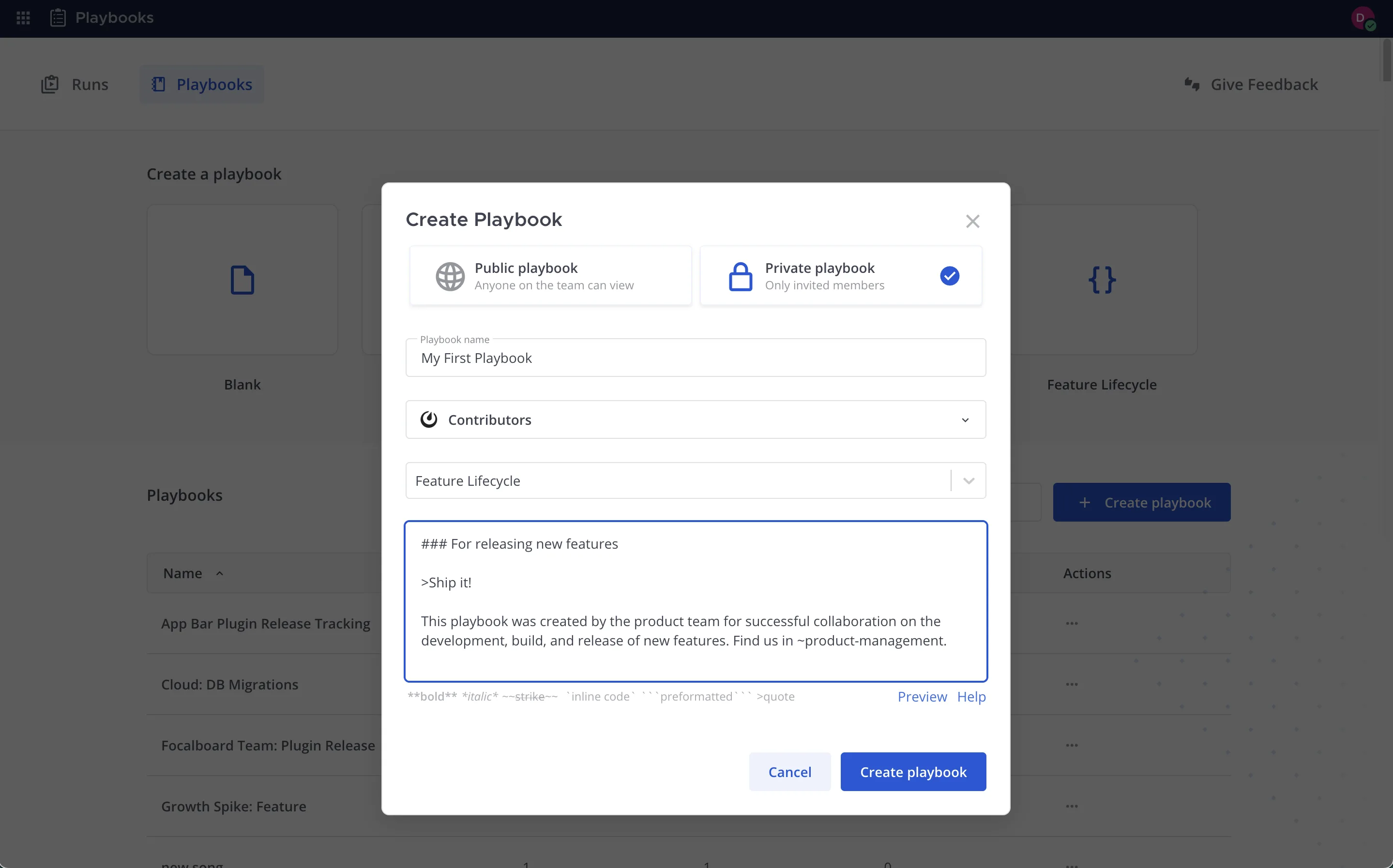Screen dimensions: 1393x868
Task: Click the Give Feedback speech bubble icon
Action: coord(1192,84)
